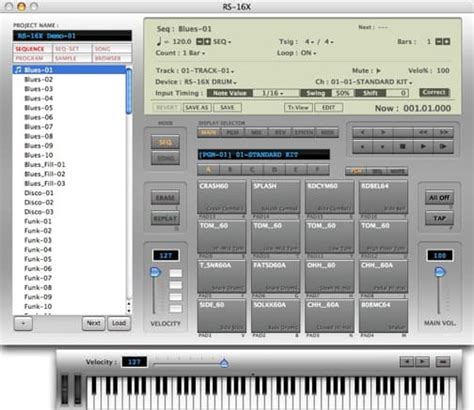
Task: Click the fast rewind transport button
Action: point(423,132)
